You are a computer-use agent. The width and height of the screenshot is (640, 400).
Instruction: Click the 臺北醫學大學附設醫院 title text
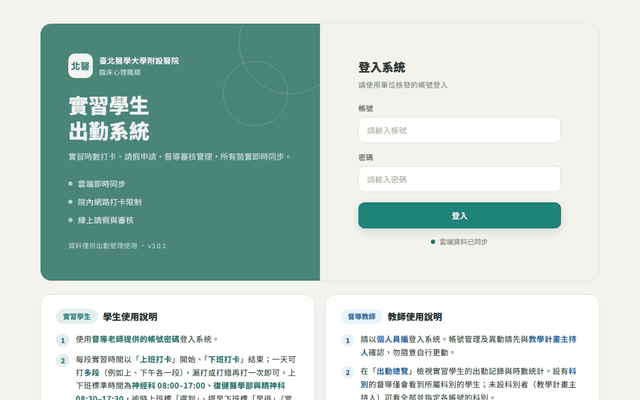(139, 61)
